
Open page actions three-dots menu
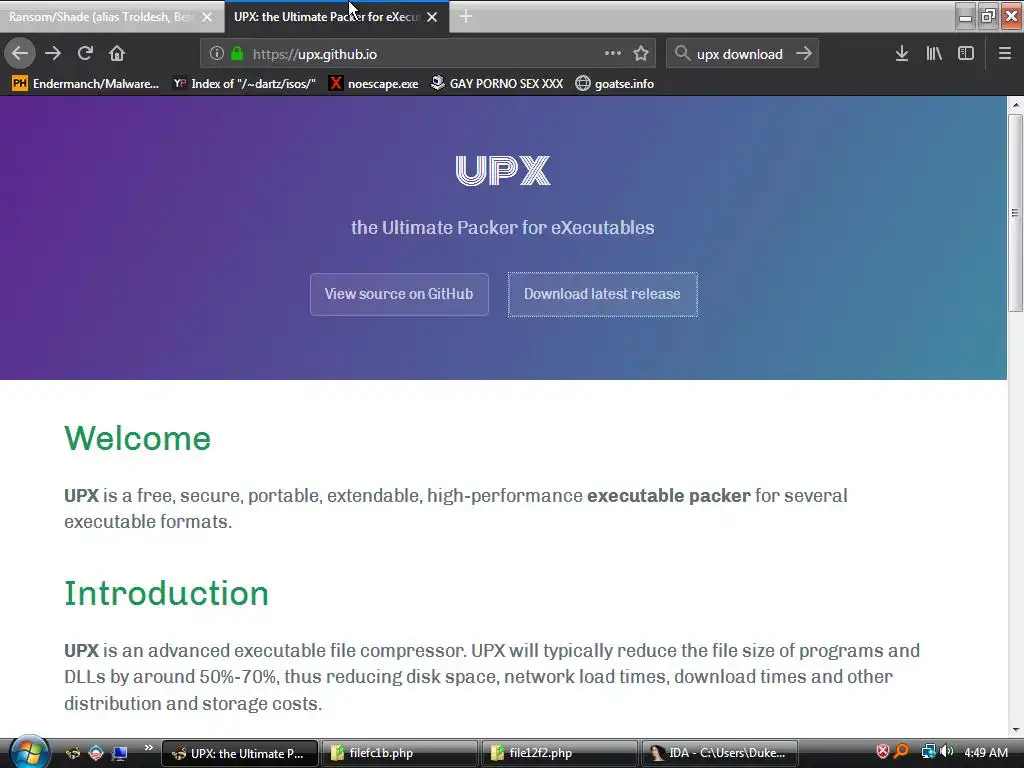coord(613,54)
